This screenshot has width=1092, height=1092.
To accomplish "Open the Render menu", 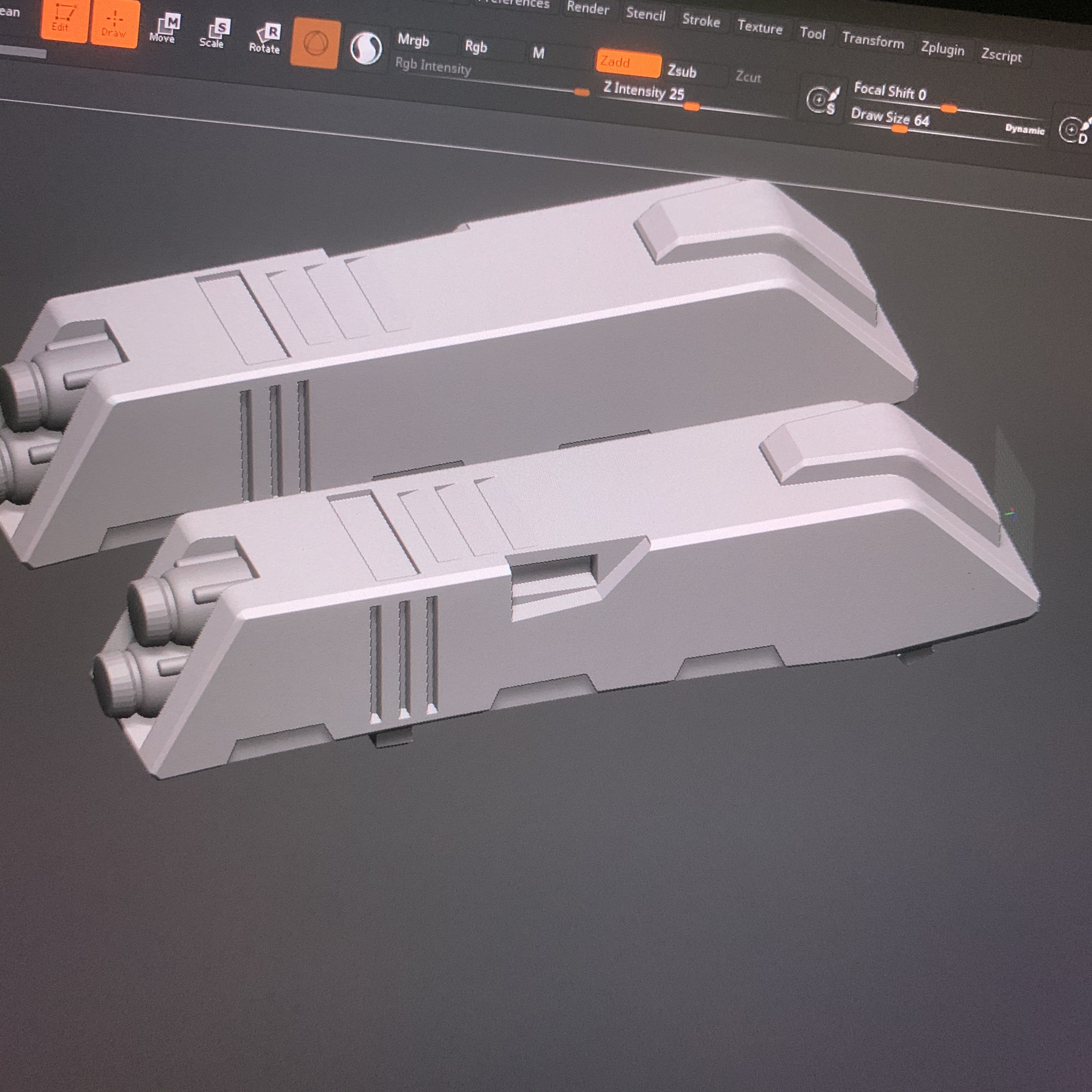I will pos(588,8).
